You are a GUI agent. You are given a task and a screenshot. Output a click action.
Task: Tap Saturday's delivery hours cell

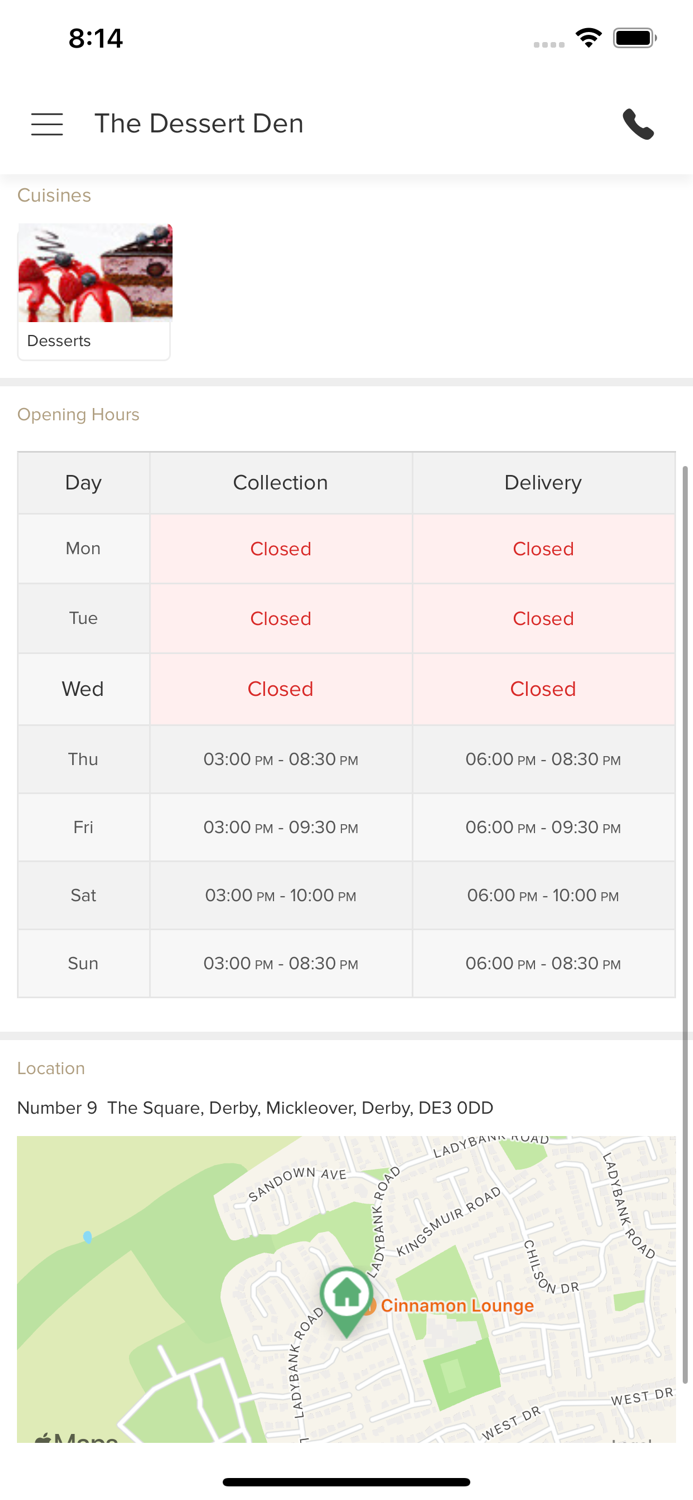pos(543,896)
